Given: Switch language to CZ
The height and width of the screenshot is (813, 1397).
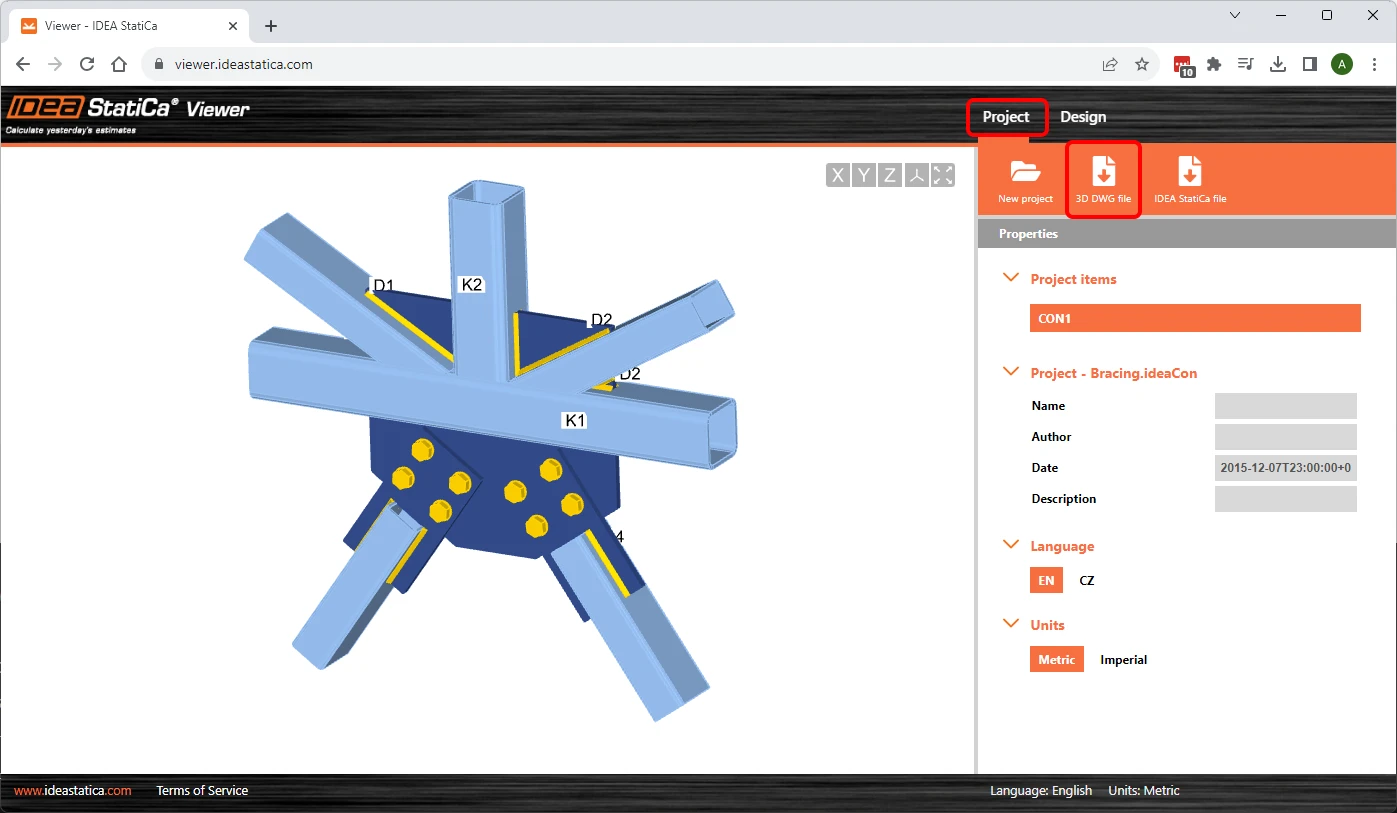Looking at the screenshot, I should point(1087,580).
